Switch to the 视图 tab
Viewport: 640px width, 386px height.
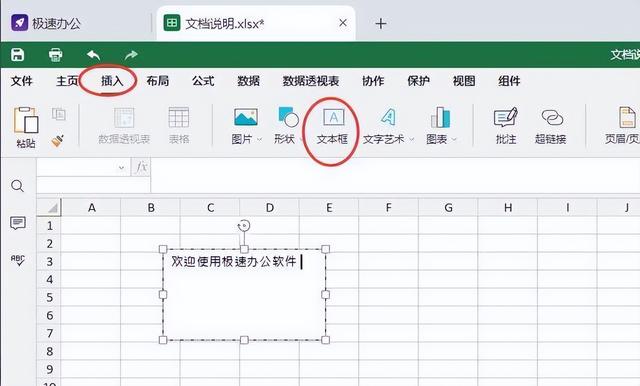coord(464,81)
